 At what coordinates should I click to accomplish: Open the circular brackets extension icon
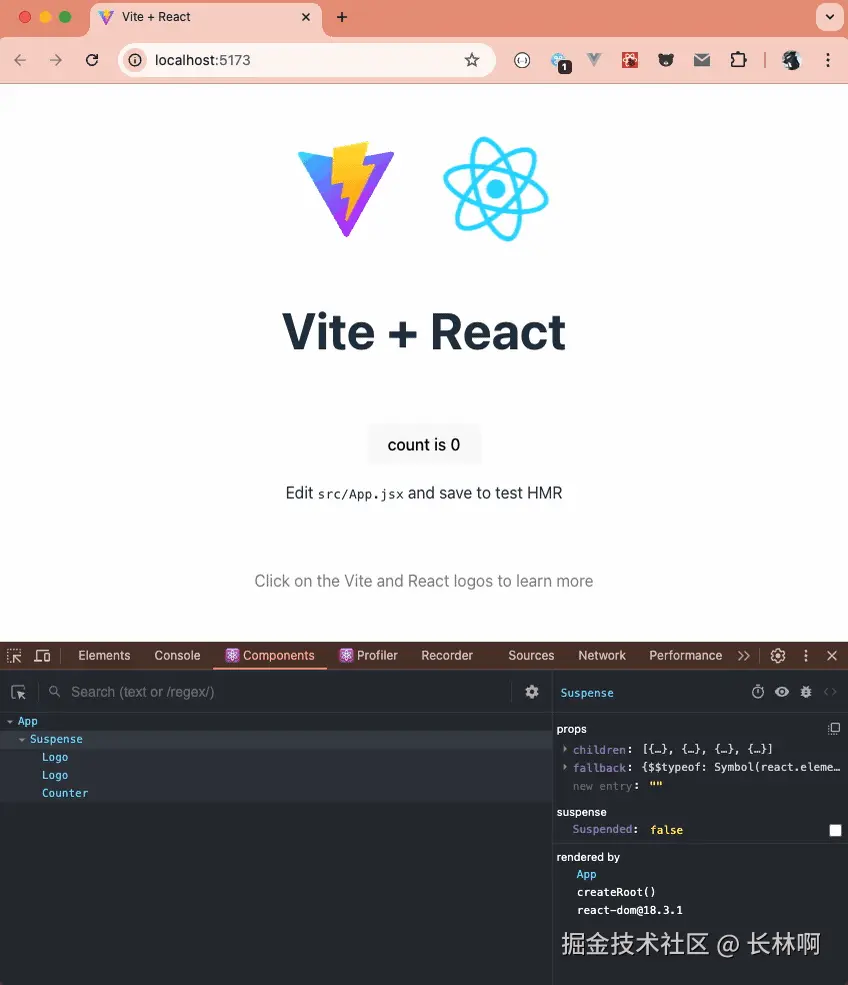pos(522,60)
